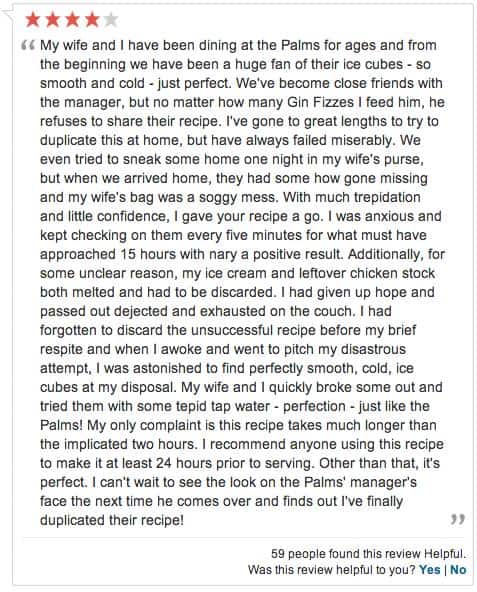Click the first red rating star

[33, 19]
